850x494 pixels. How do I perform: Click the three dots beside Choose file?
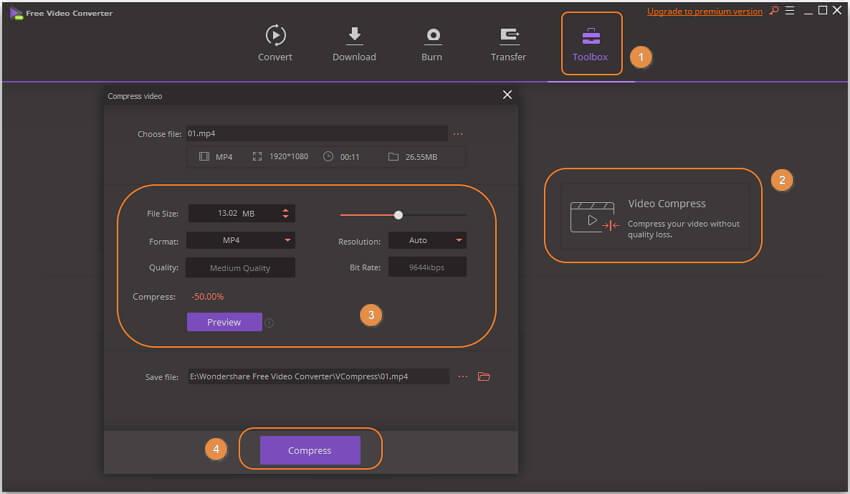pos(458,133)
